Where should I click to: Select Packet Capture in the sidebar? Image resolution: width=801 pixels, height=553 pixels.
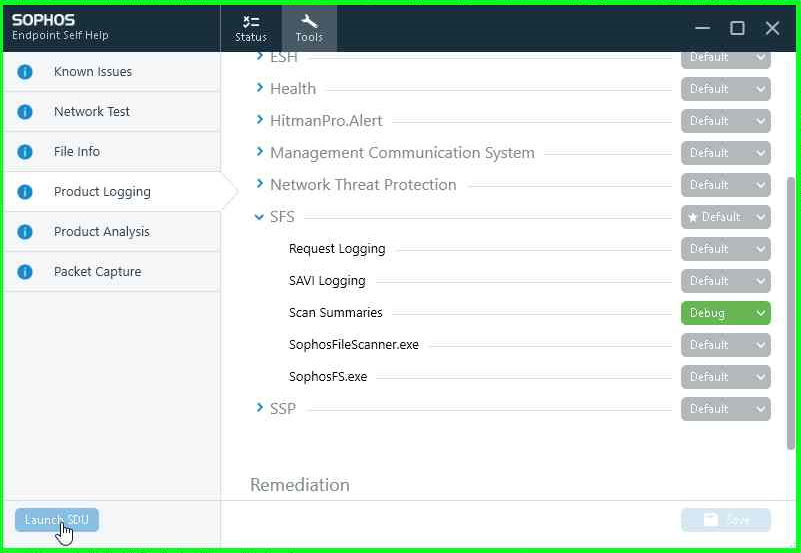point(97,272)
